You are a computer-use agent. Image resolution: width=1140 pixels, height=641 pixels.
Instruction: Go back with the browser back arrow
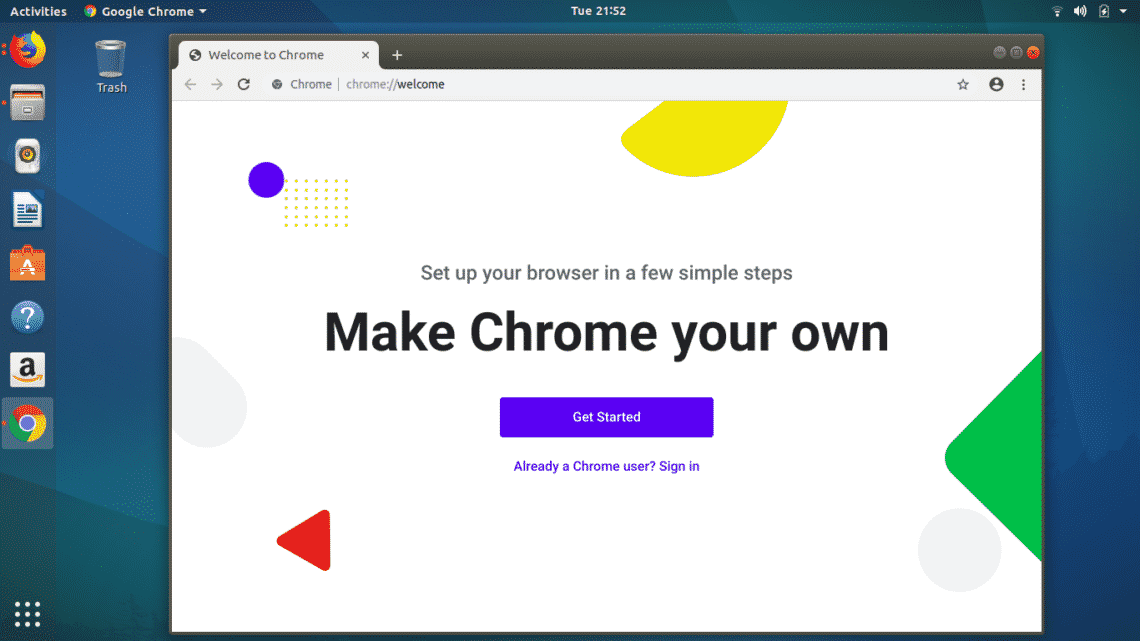[190, 84]
